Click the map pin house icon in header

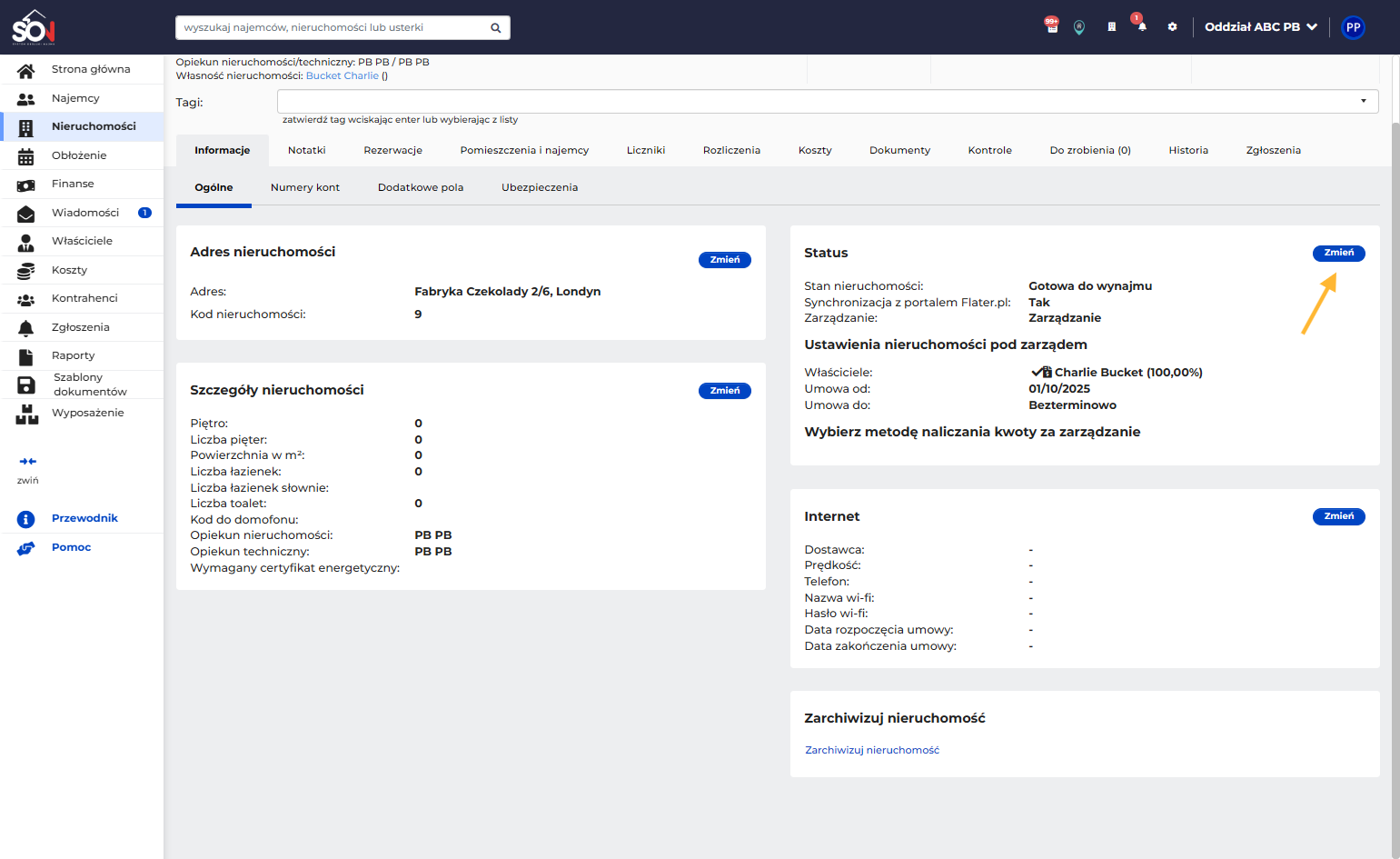(1079, 27)
